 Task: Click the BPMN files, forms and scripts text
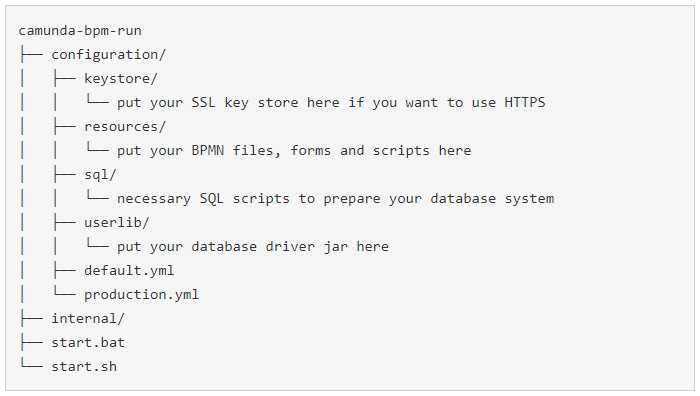[294, 151]
